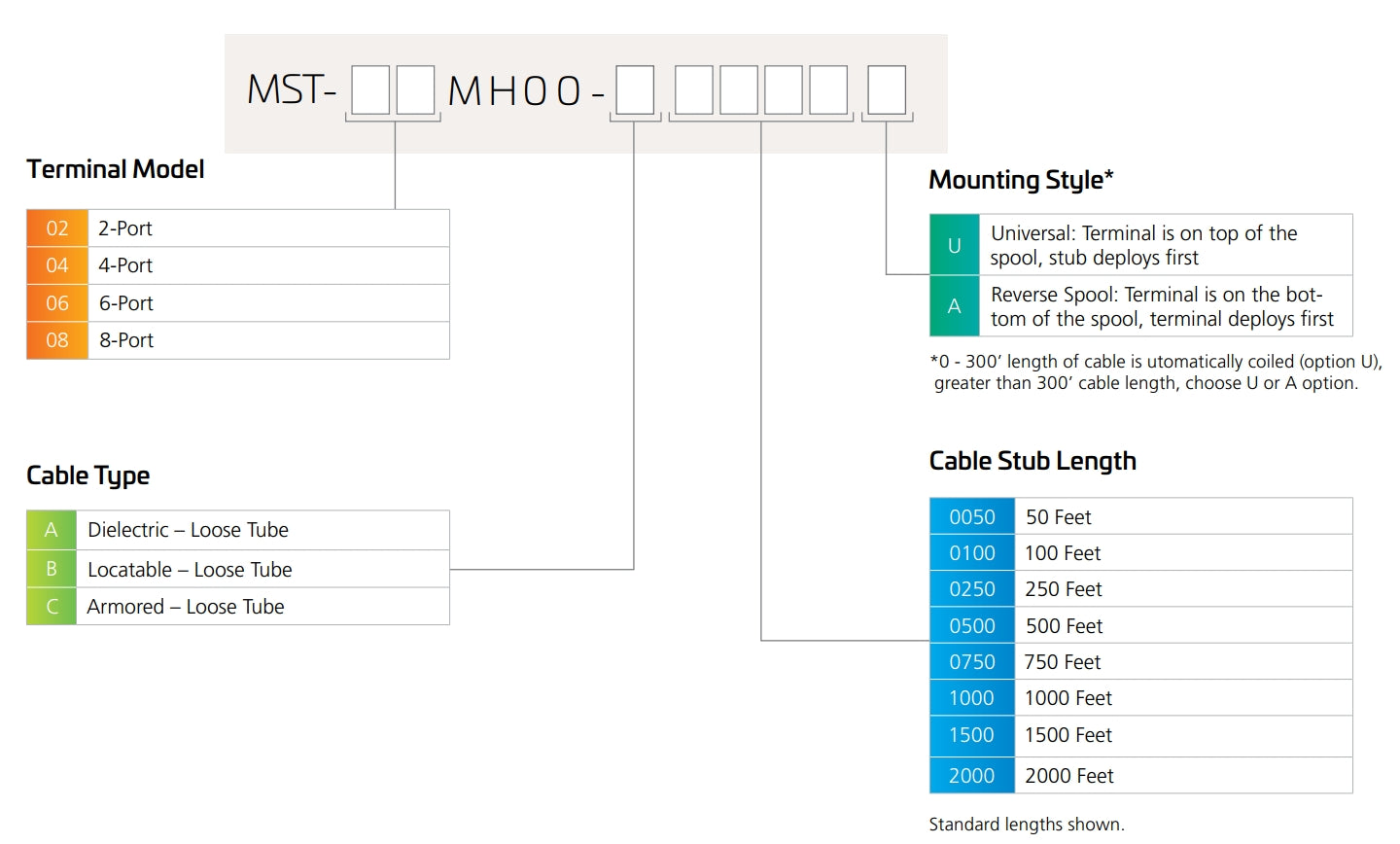Select the 100 Feet row text

[x=1063, y=553]
